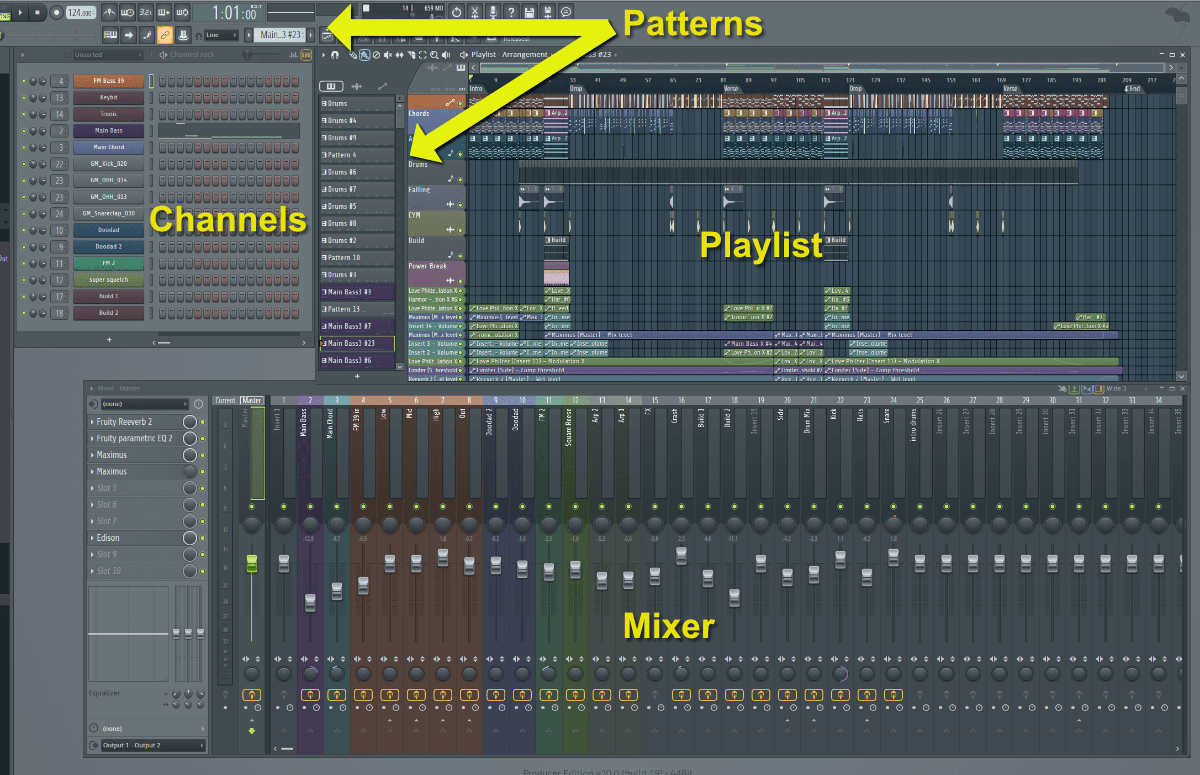Image resolution: width=1200 pixels, height=775 pixels.
Task: Open the Output 1 - Output 2 routing dropdown
Action: point(145,745)
